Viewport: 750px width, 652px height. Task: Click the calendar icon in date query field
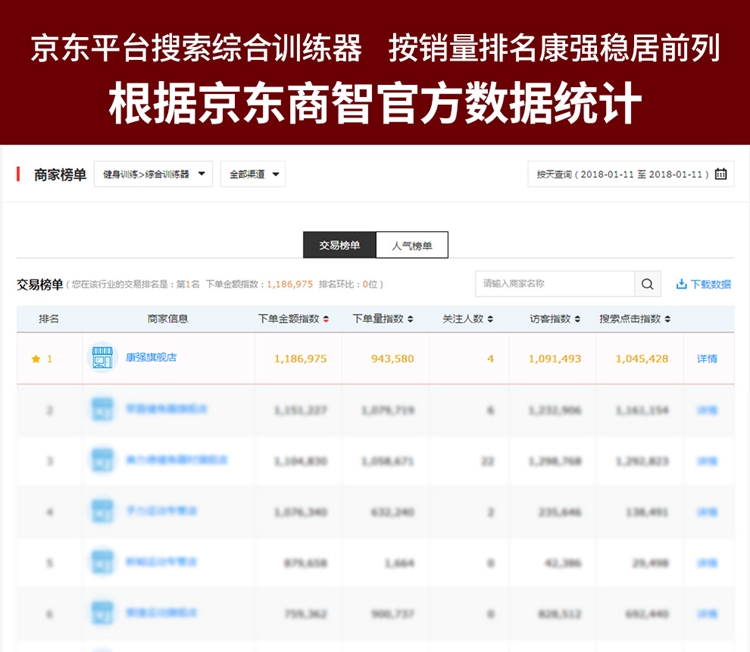click(720, 174)
